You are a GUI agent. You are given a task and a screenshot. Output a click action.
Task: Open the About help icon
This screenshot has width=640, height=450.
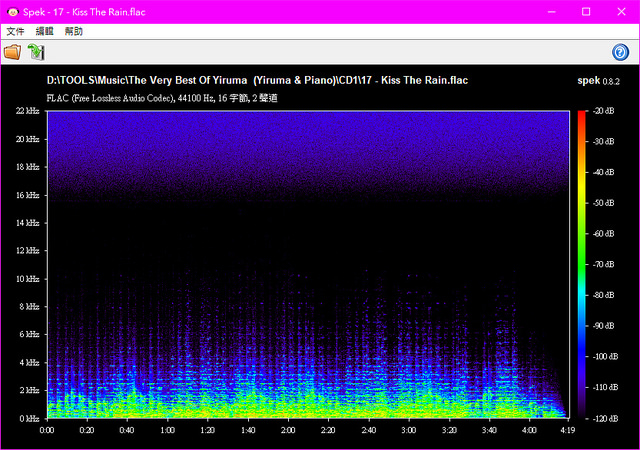pos(620,52)
